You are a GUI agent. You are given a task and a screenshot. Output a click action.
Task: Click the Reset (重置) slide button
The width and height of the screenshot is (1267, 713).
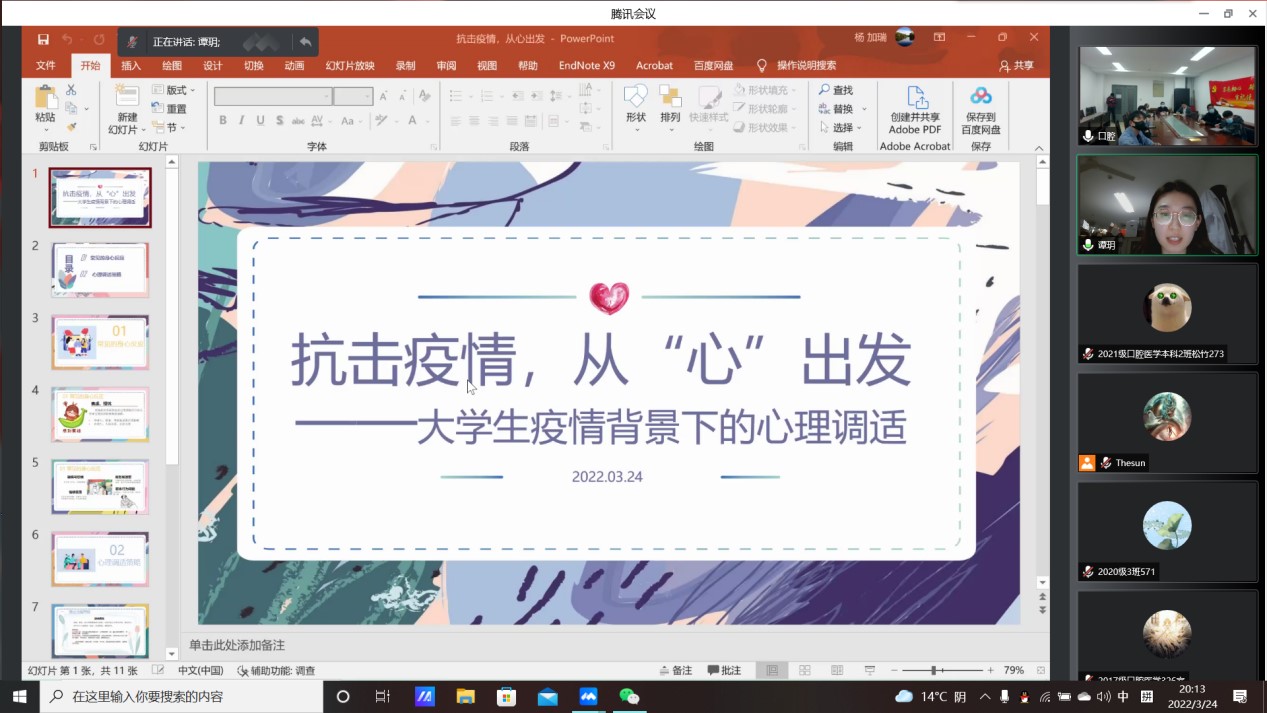(x=169, y=109)
